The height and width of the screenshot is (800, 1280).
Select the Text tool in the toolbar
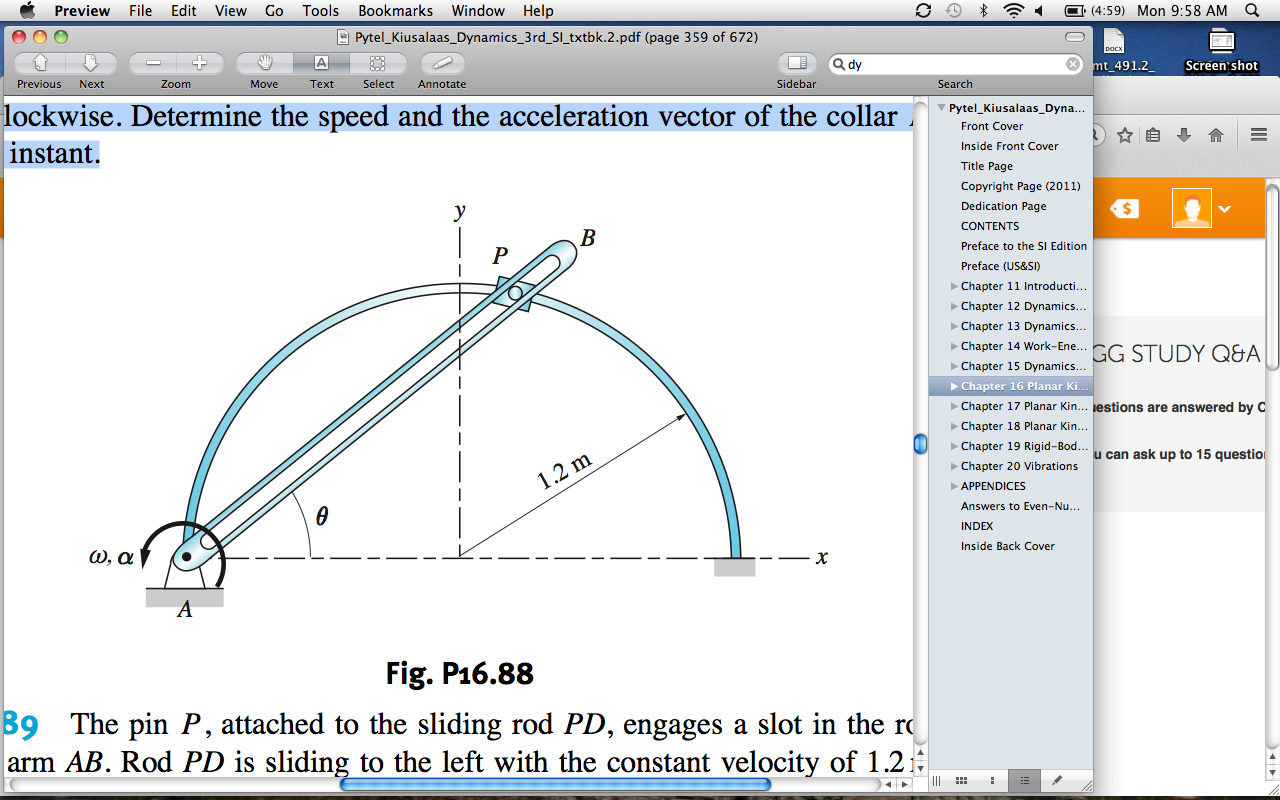point(321,62)
